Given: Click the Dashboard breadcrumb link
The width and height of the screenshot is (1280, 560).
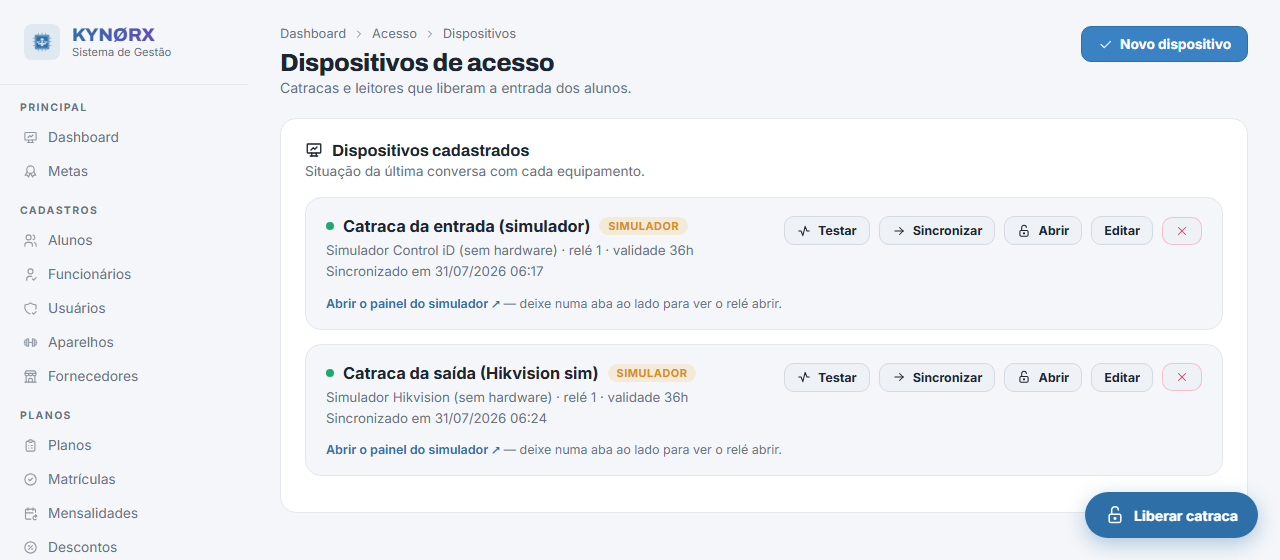Looking at the screenshot, I should click(x=313, y=34).
